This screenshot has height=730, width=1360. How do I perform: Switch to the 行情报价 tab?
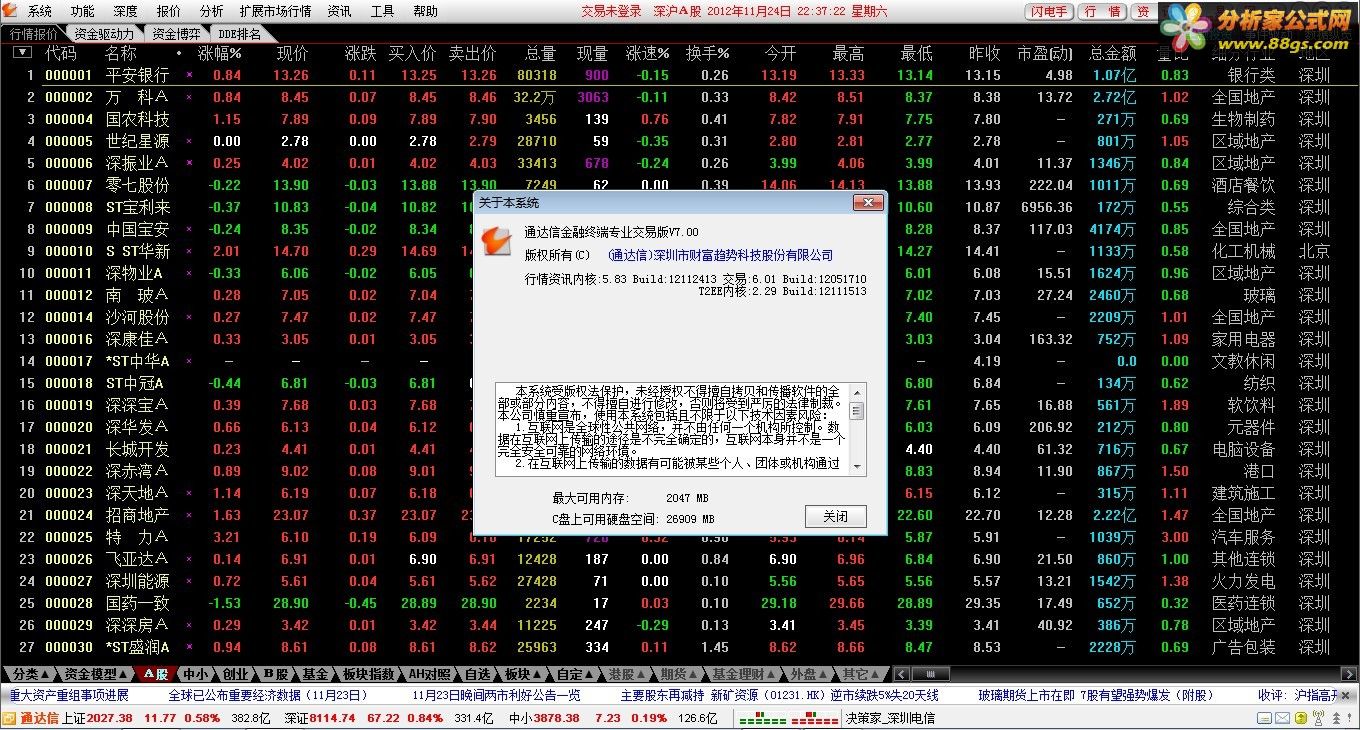pyautogui.click(x=34, y=34)
